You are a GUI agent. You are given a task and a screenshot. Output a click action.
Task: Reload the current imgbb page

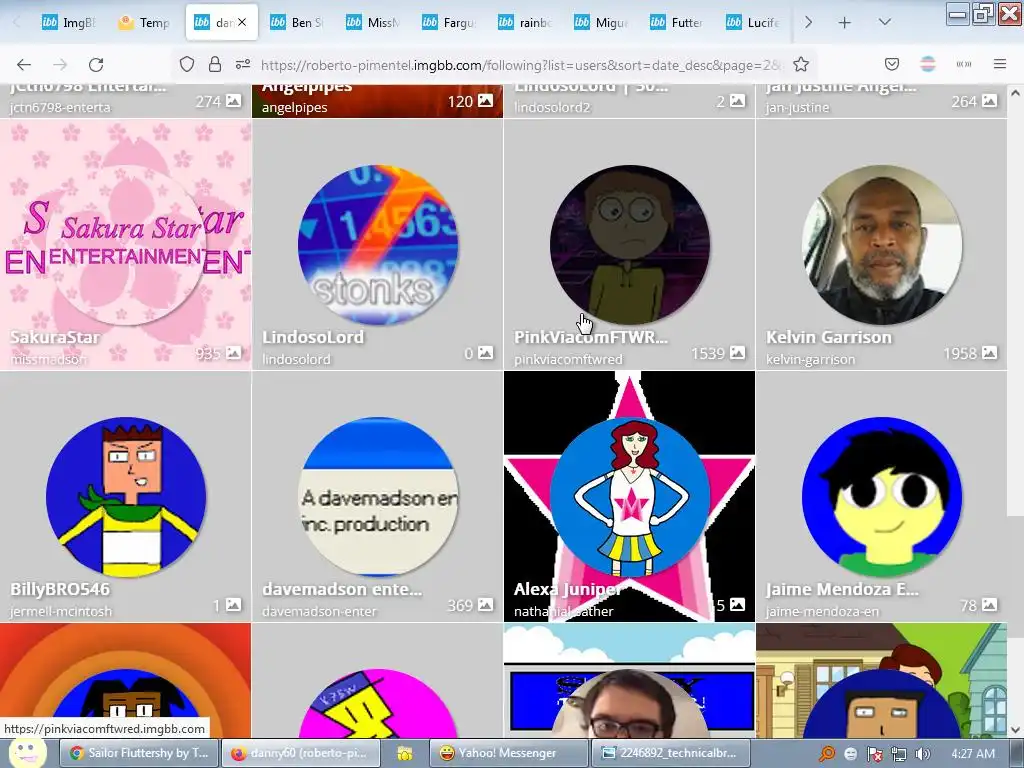[x=96, y=64]
